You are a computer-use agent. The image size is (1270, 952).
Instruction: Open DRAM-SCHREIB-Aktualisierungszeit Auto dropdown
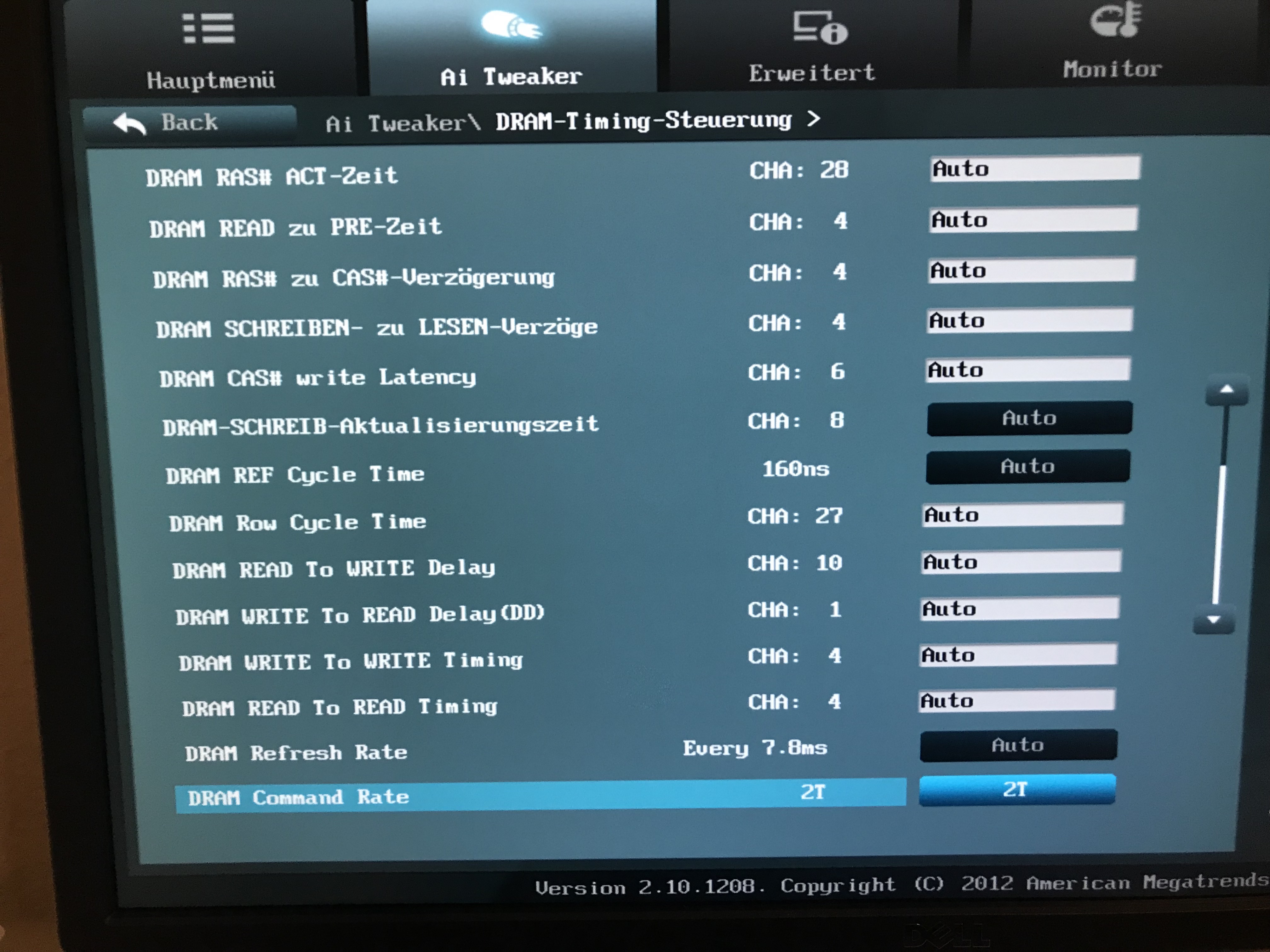[1029, 418]
